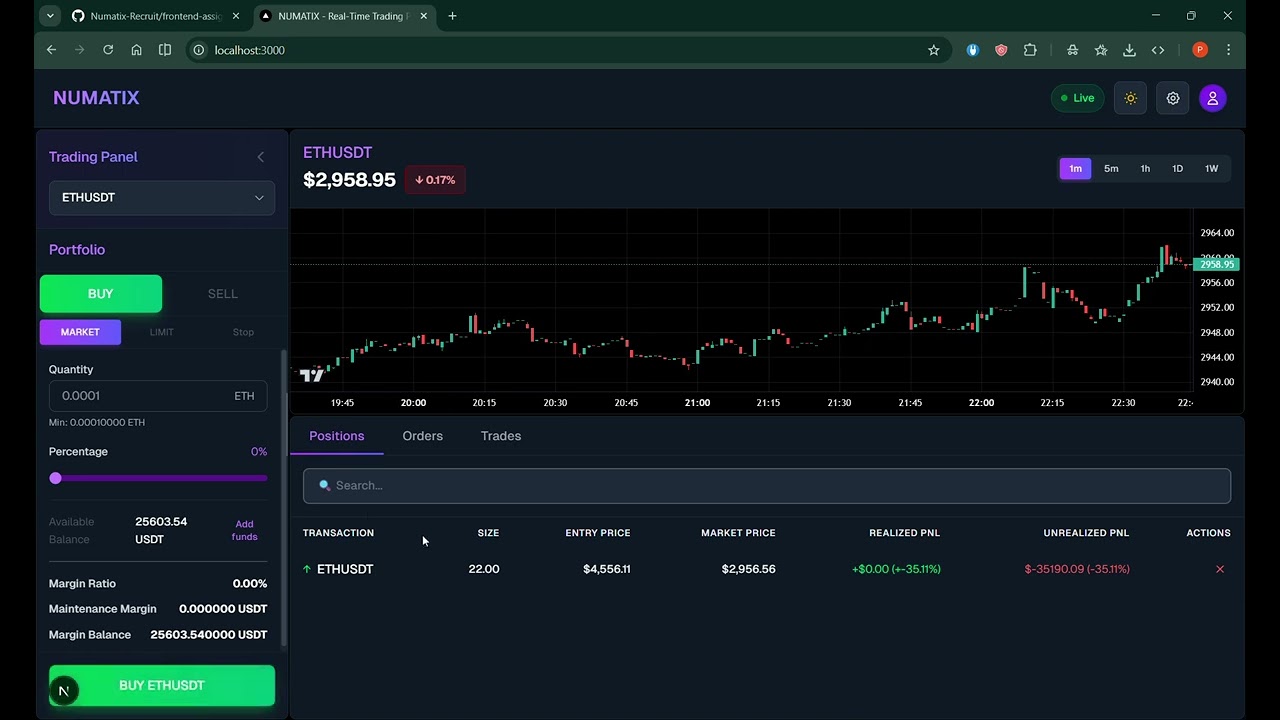Screen dimensions: 1280x720
Task: Reload the browser page
Action: (108, 50)
